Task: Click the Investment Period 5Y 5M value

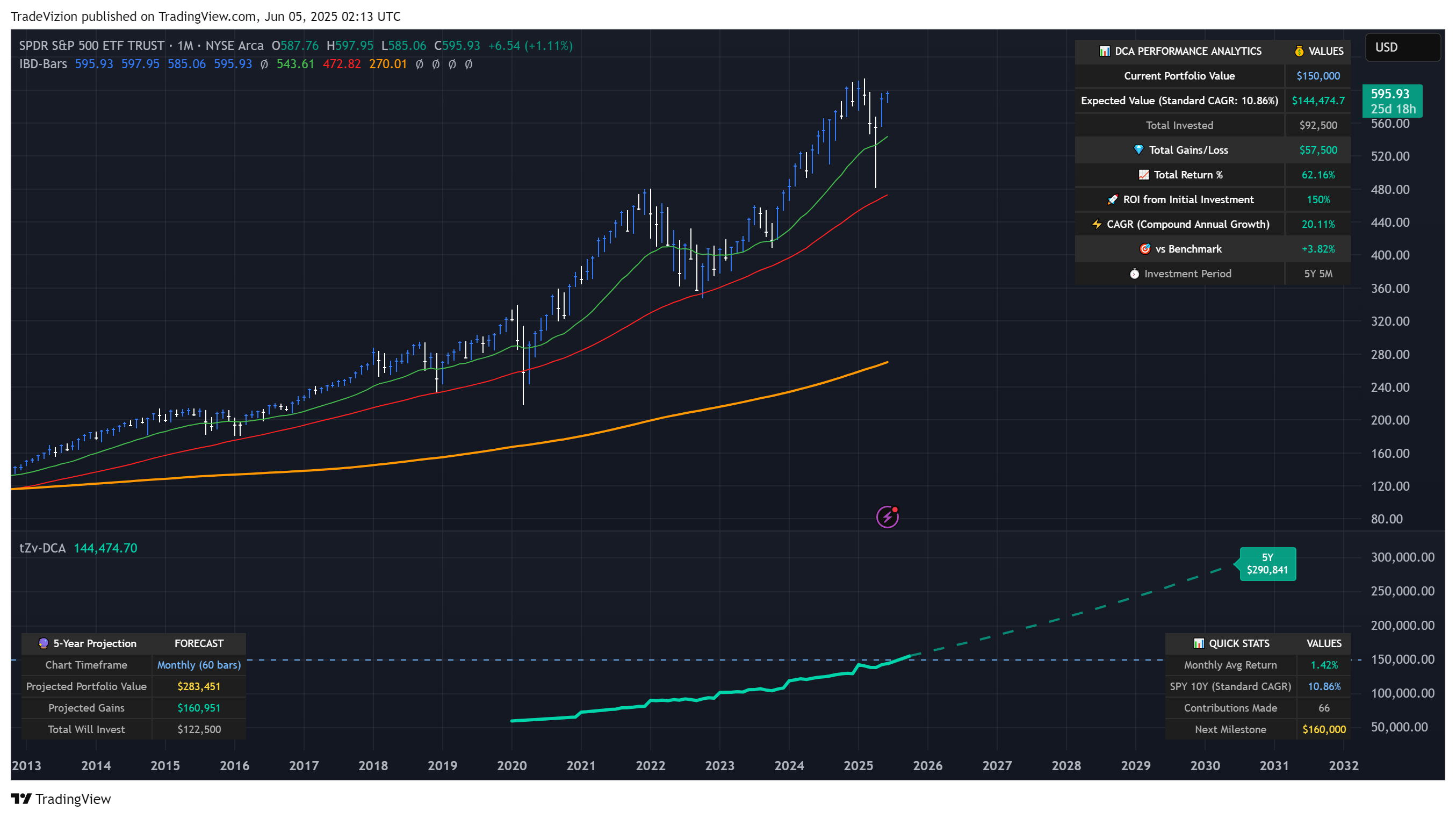Action: pyautogui.click(x=1317, y=274)
